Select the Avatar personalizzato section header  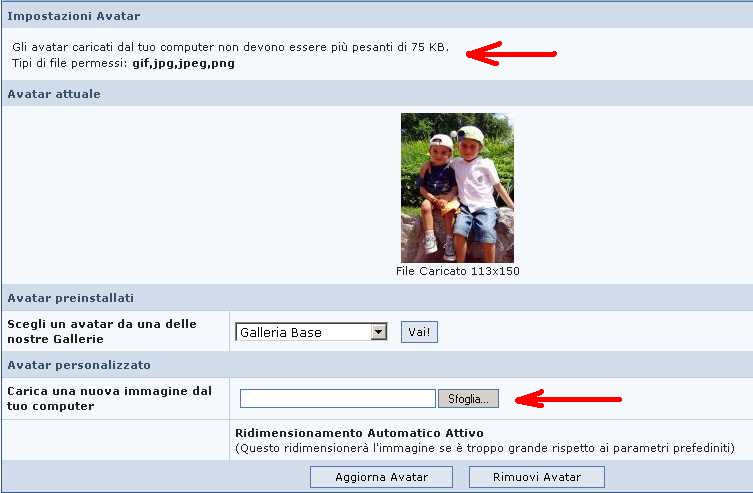[78, 365]
